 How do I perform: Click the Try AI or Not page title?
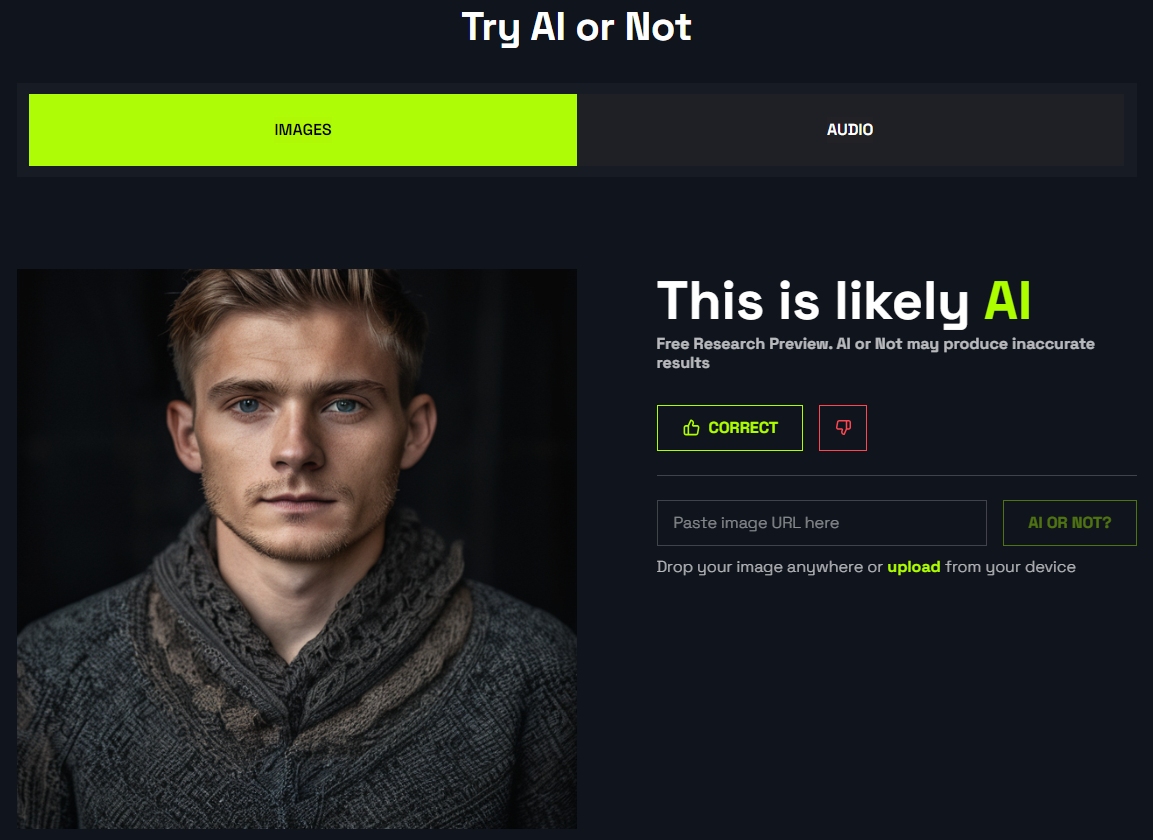pos(576,27)
